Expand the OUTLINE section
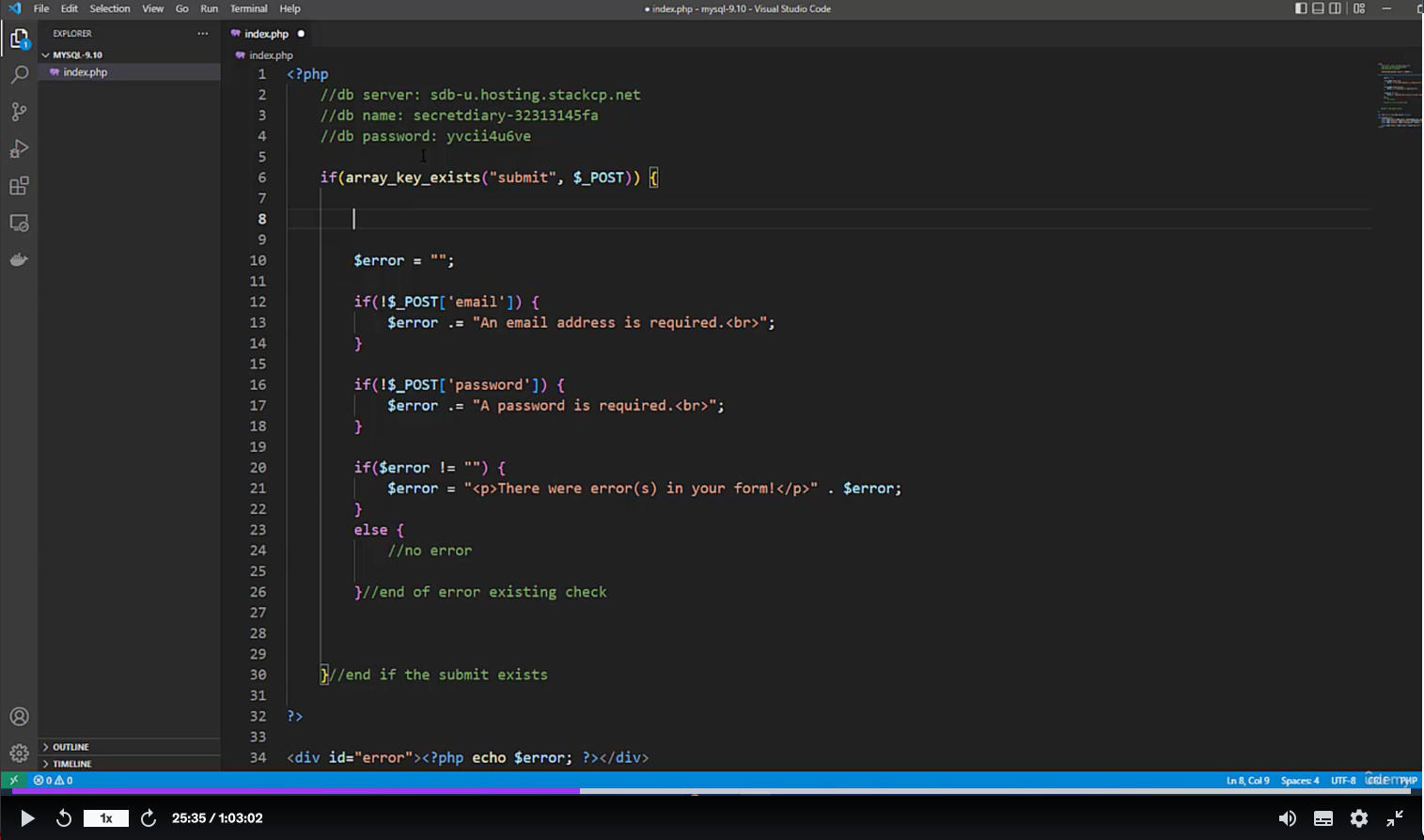This screenshot has height=840, width=1424. 70,747
